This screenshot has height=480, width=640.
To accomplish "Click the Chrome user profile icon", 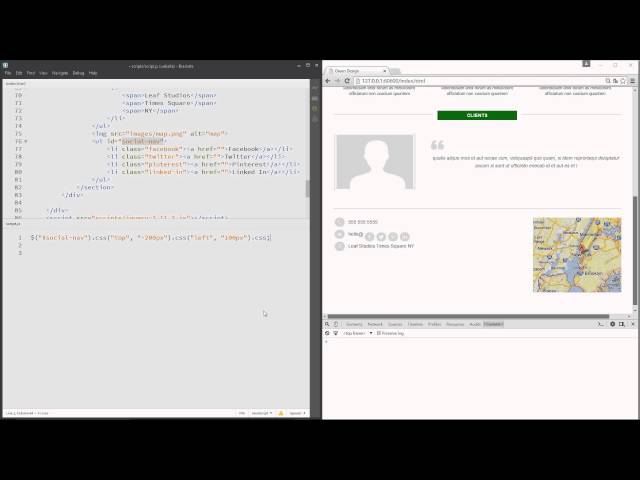I will (586, 64).
